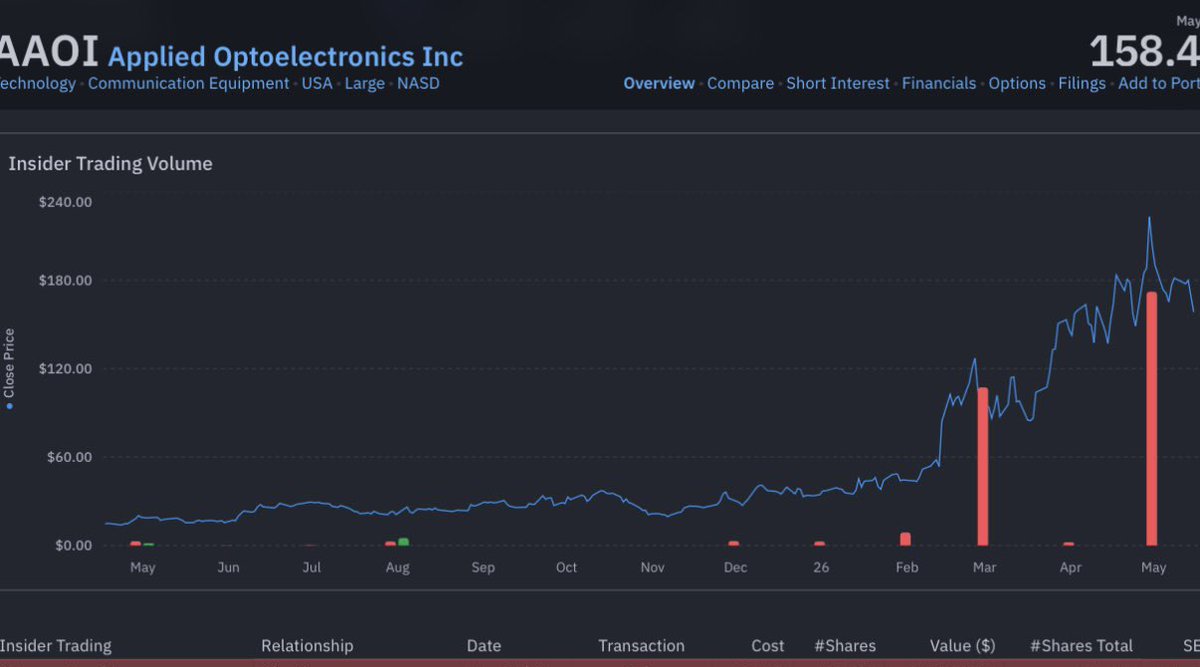This screenshot has width=1200, height=667.
Task: Click the tall red insider bar in May
Action: click(x=1151, y=419)
